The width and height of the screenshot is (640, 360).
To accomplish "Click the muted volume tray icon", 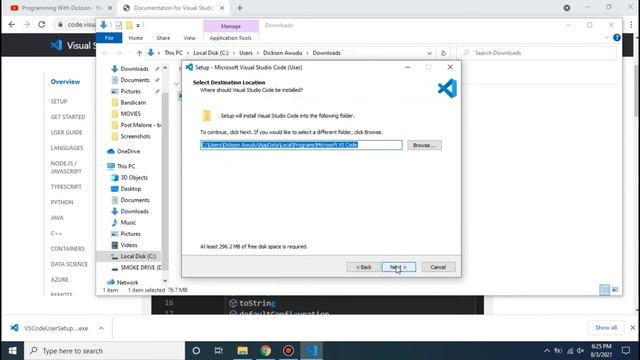I will (581, 351).
